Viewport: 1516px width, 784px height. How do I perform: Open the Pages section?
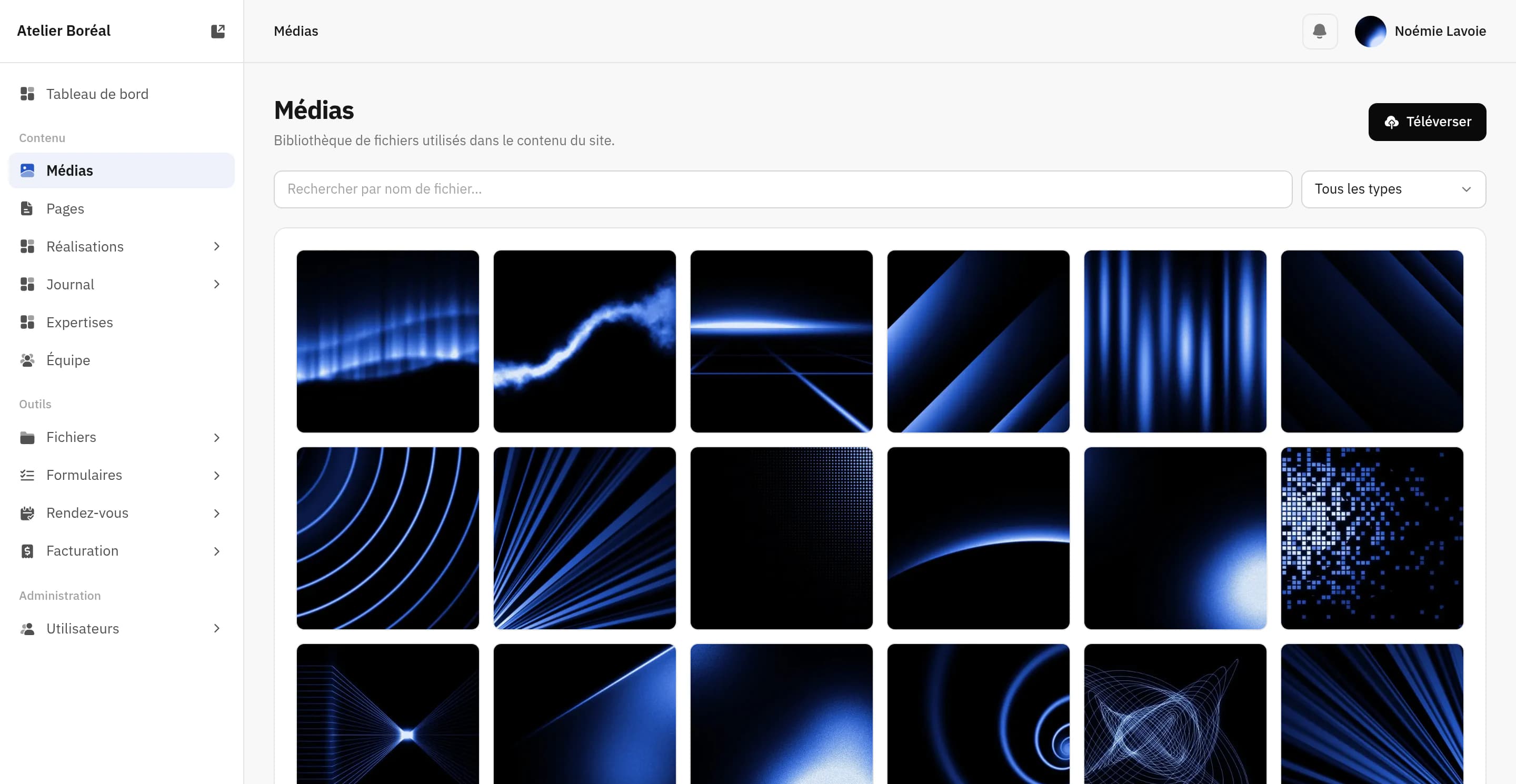[x=121, y=209]
